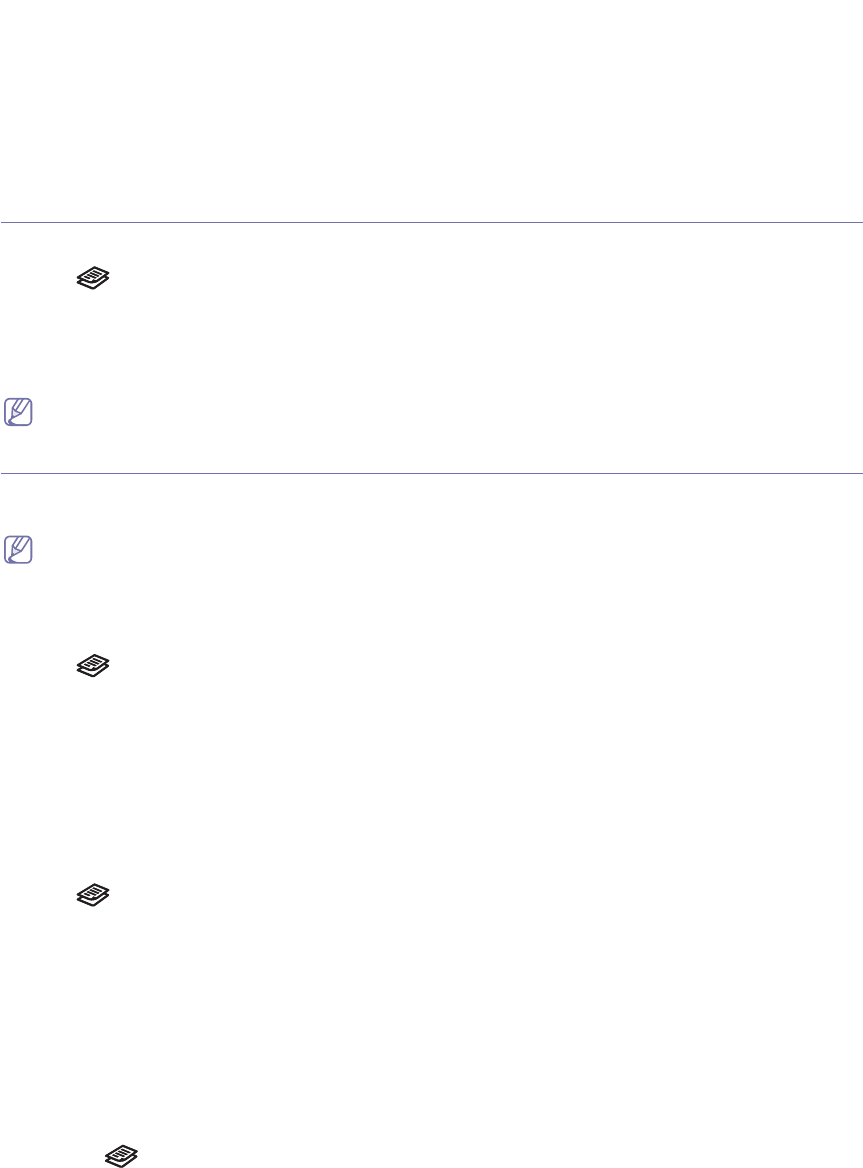The image size is (863, 1168).
Task: Click the lower pencil note icon
Action: click(17, 548)
